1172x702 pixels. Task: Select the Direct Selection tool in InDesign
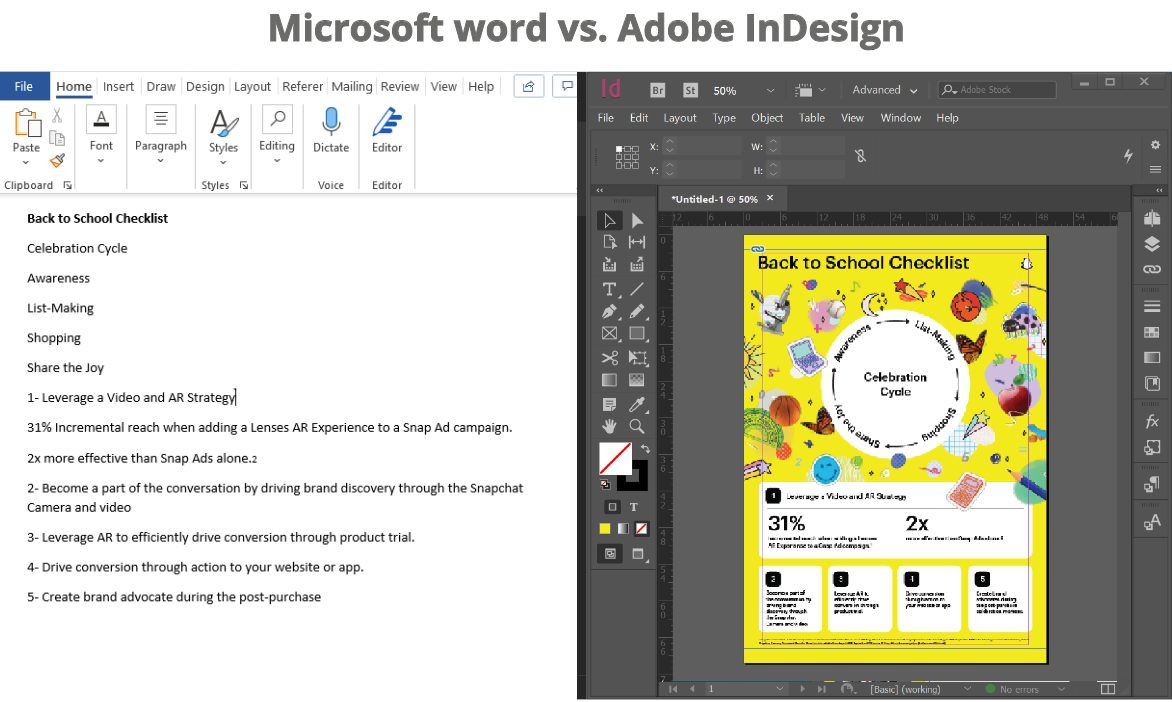point(637,221)
